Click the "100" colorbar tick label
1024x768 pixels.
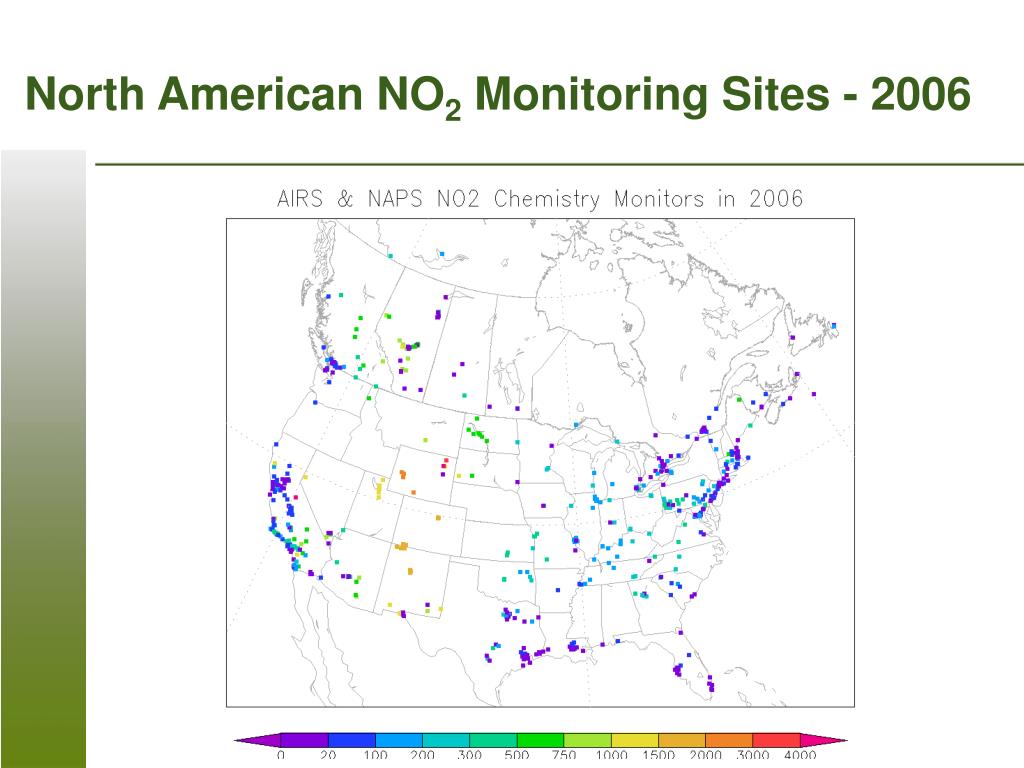[x=376, y=755]
